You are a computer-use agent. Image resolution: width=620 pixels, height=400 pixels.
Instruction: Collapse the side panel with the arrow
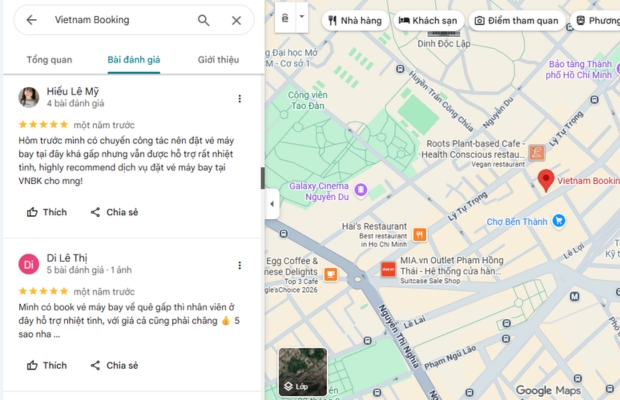[x=272, y=204]
